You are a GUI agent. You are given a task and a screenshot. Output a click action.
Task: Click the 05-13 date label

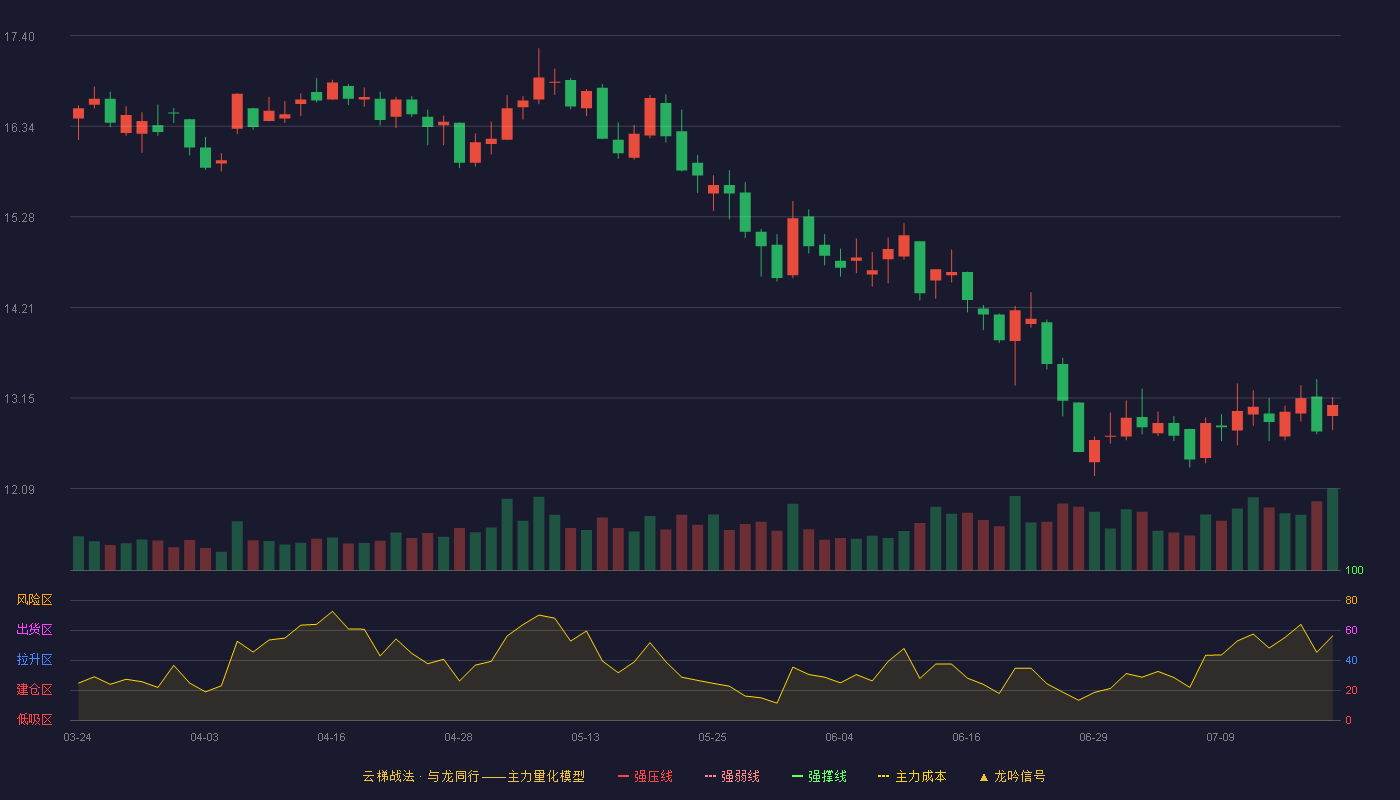(585, 737)
